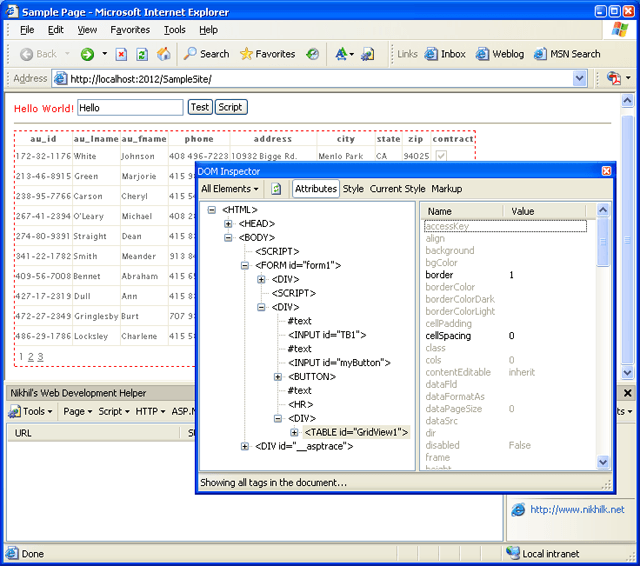Click the History icon in toolbar
This screenshot has height=566, width=640.
[x=313, y=54]
